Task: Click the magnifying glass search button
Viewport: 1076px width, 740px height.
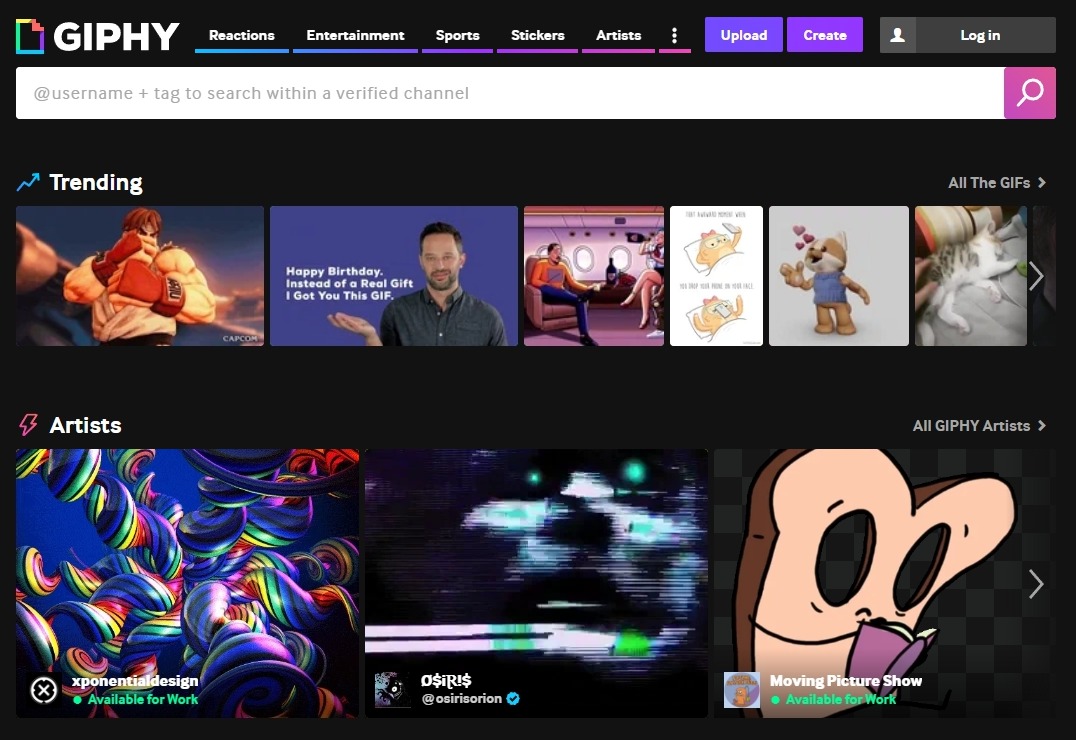Action: [x=1029, y=93]
